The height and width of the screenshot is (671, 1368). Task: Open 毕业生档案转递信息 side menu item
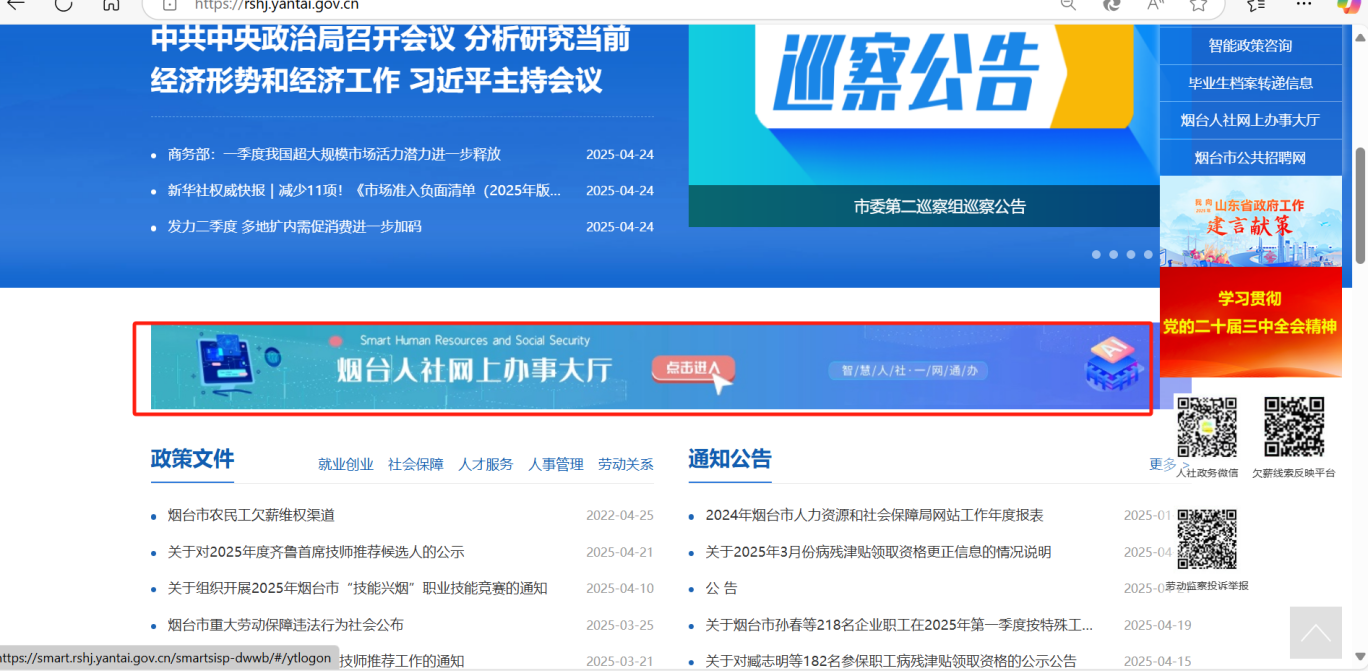point(1250,83)
